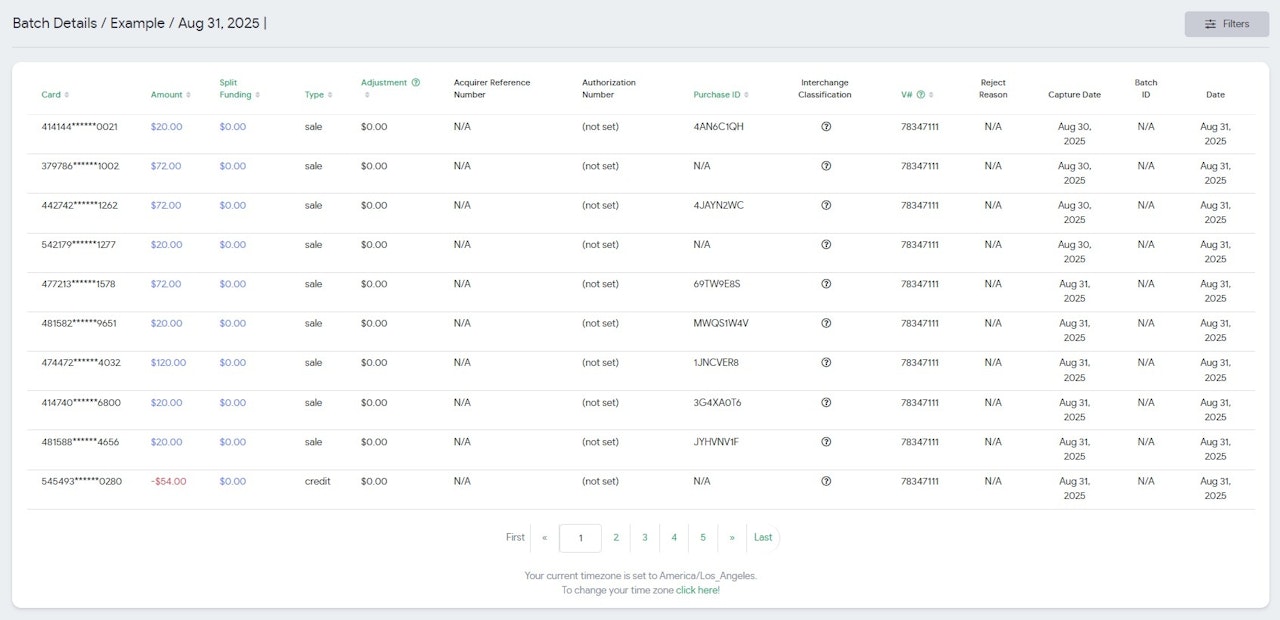
Task: Click the next page » arrow
Action: tap(732, 538)
